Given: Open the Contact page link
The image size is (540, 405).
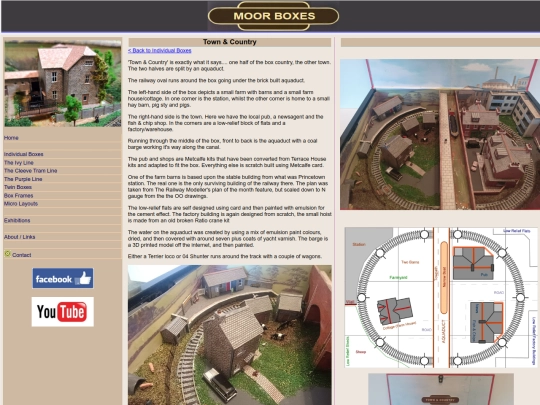Looking at the screenshot, I should (22, 255).
